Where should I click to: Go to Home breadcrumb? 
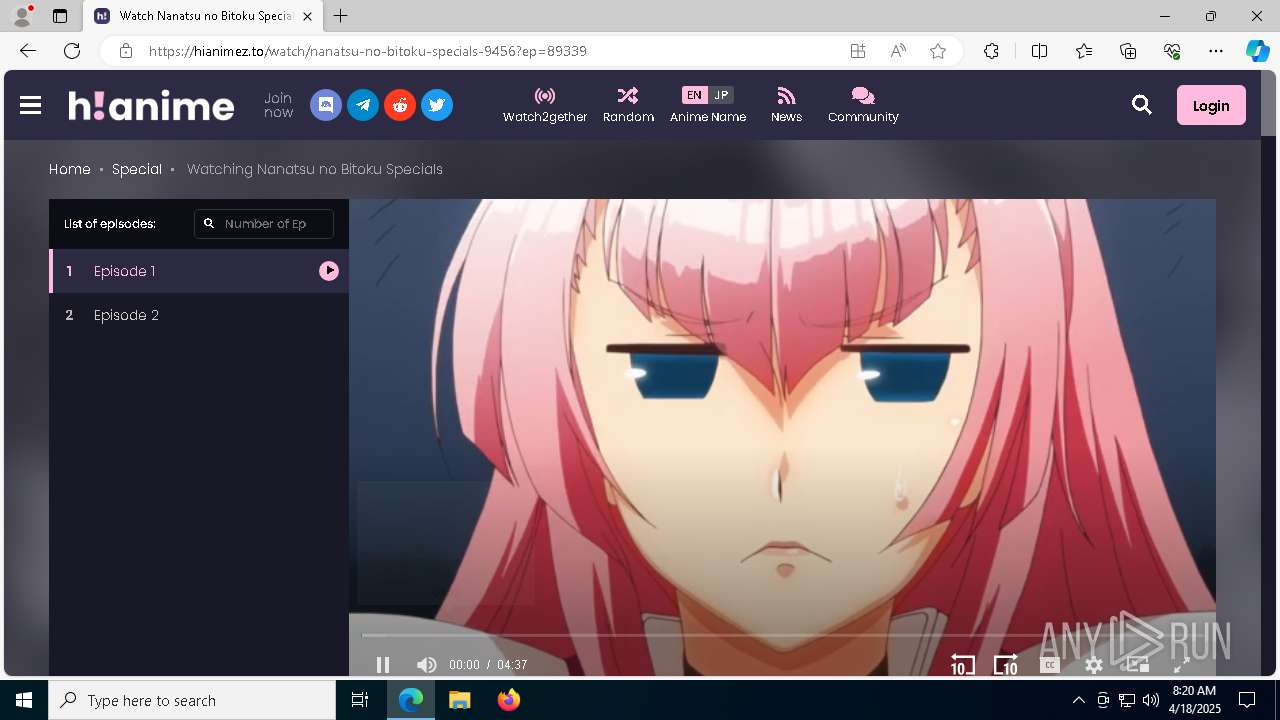pyautogui.click(x=70, y=169)
